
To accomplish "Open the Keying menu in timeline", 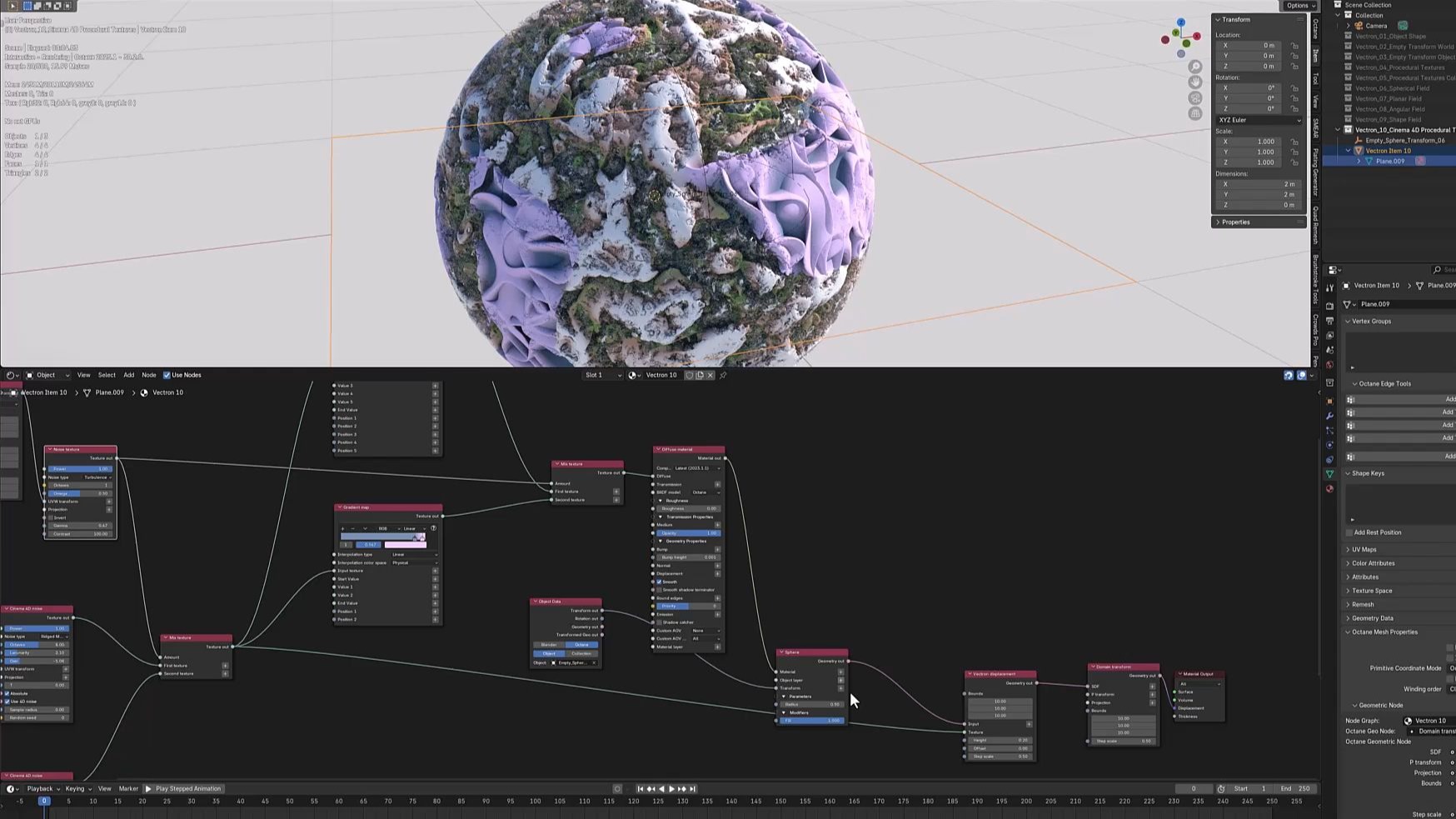I will 78,789.
